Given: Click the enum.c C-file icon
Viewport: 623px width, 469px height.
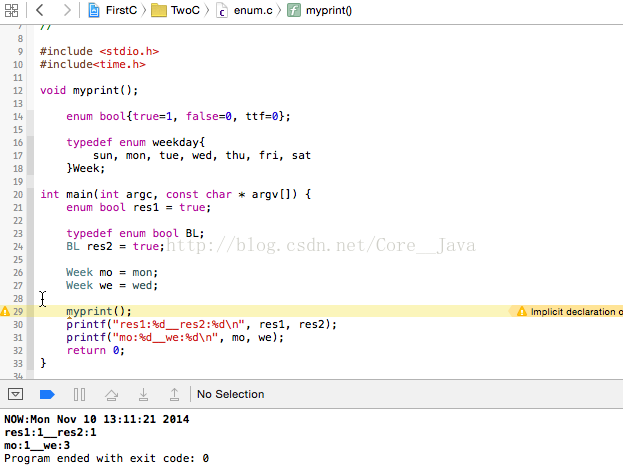Looking at the screenshot, I should click(x=222, y=10).
